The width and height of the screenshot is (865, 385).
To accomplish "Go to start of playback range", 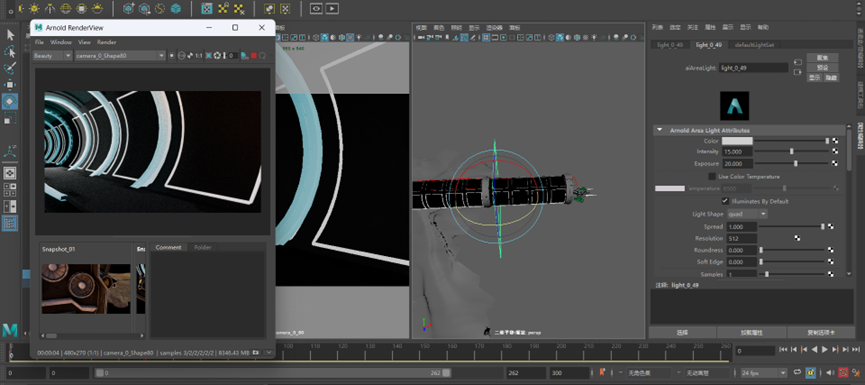I will pos(782,350).
